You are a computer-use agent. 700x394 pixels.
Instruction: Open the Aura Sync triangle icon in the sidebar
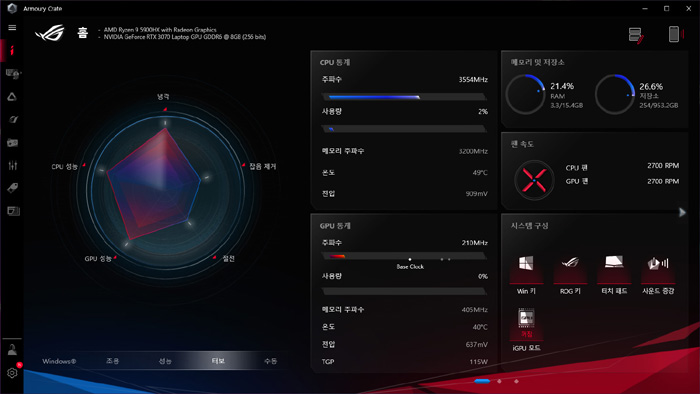point(12,97)
